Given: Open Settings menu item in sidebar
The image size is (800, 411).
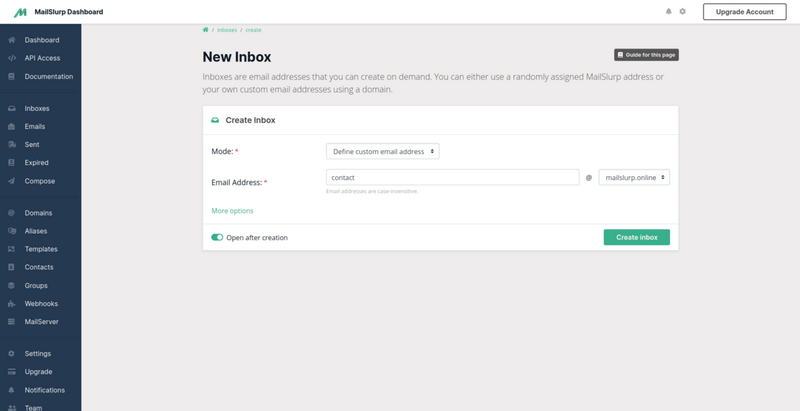Looking at the screenshot, I should (38, 353).
